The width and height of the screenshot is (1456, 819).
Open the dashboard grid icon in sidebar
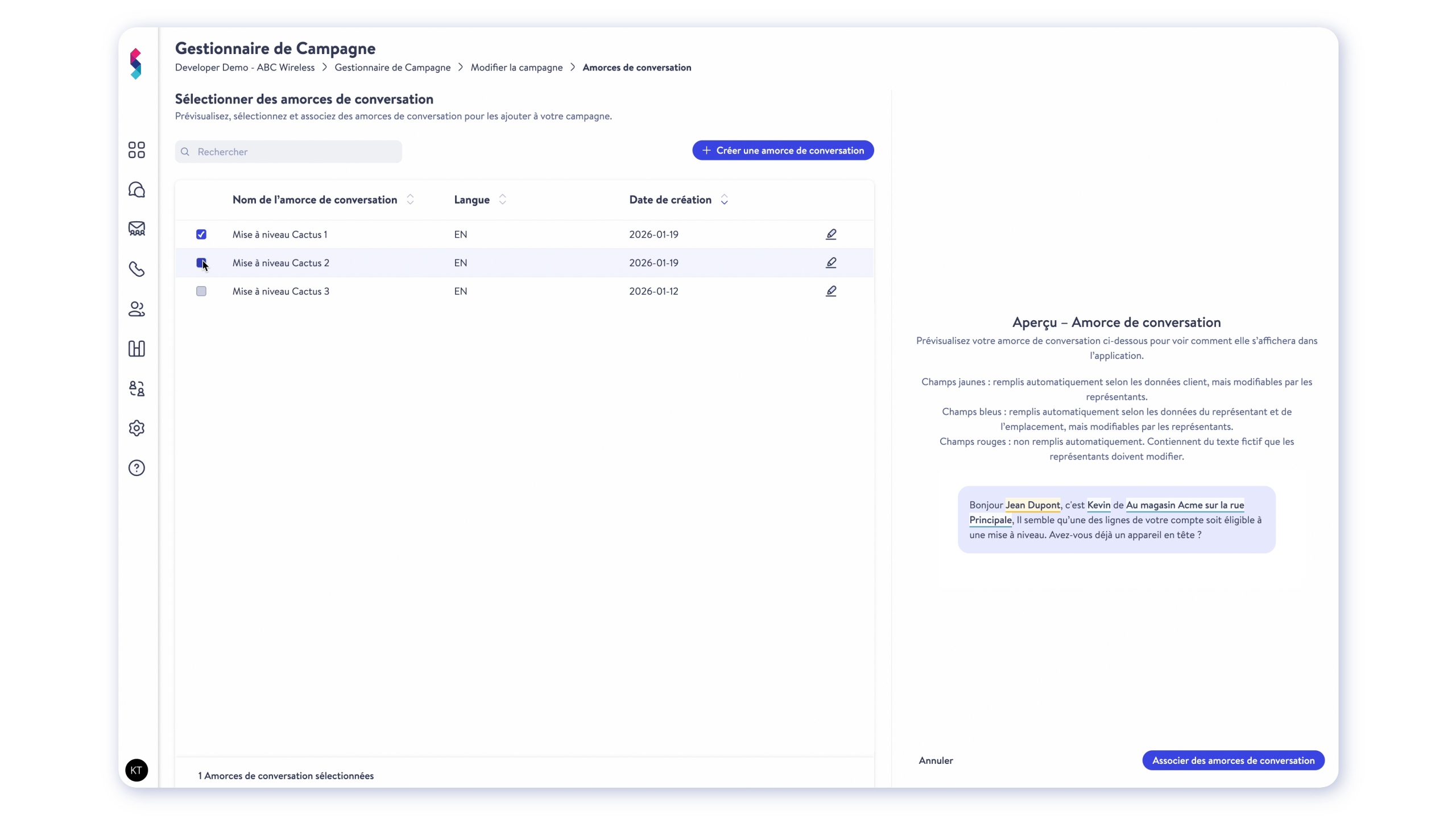click(136, 150)
